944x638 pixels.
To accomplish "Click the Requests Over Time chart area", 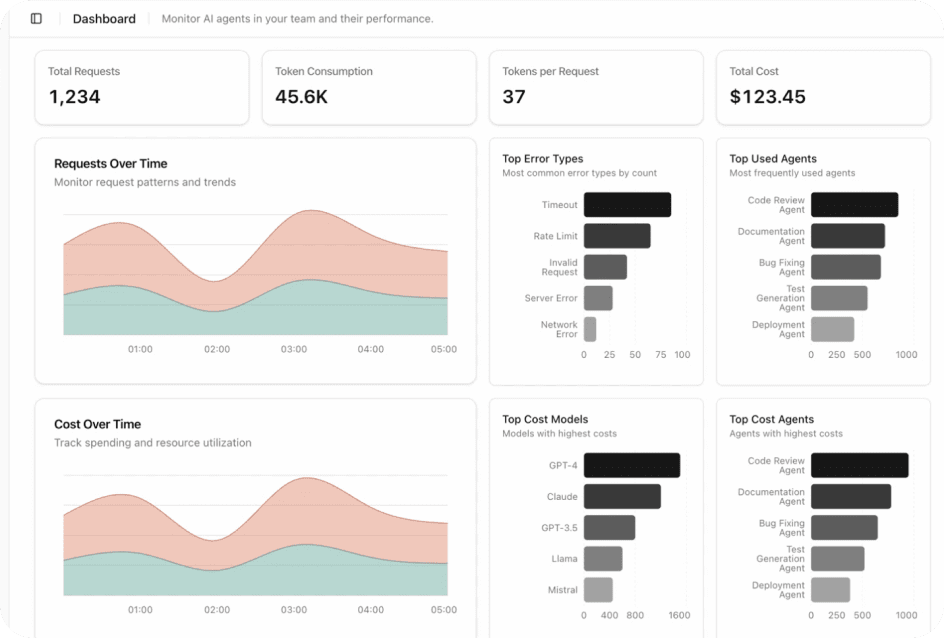I will point(255,274).
